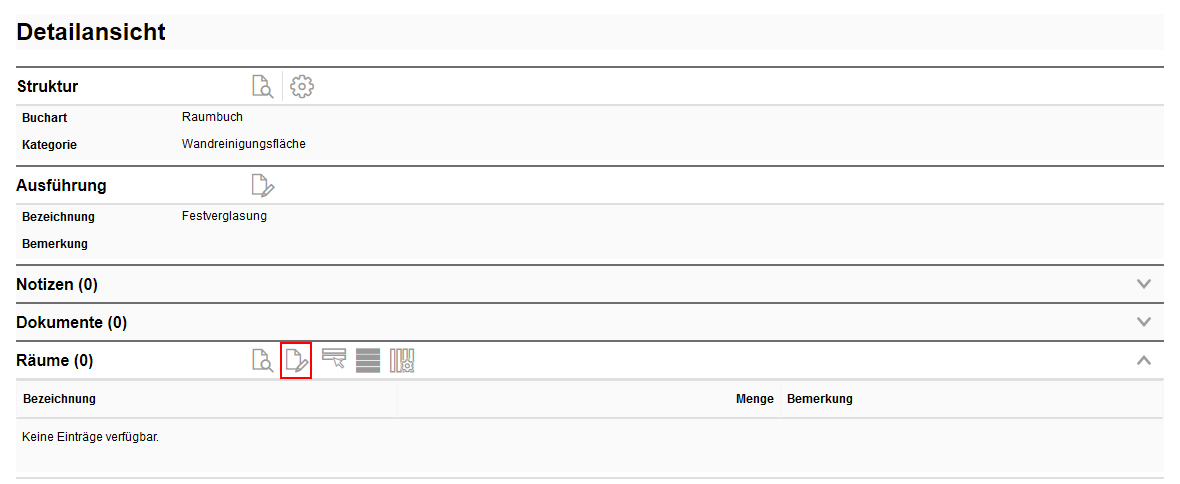
Task: Select the Festverglasung Bezeichnung value
Action: pos(224,216)
